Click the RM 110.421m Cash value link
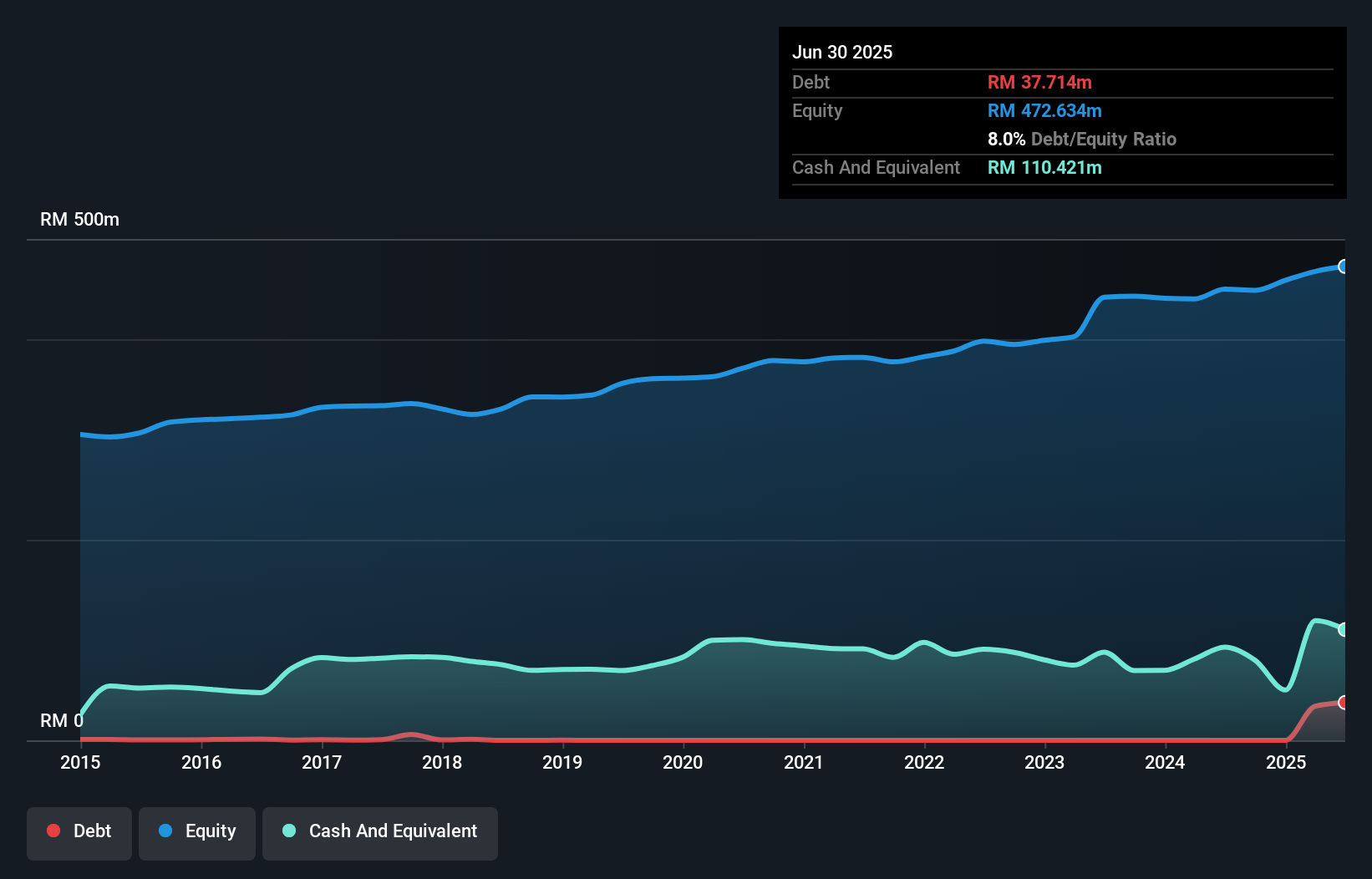The image size is (1372, 879). (1044, 168)
